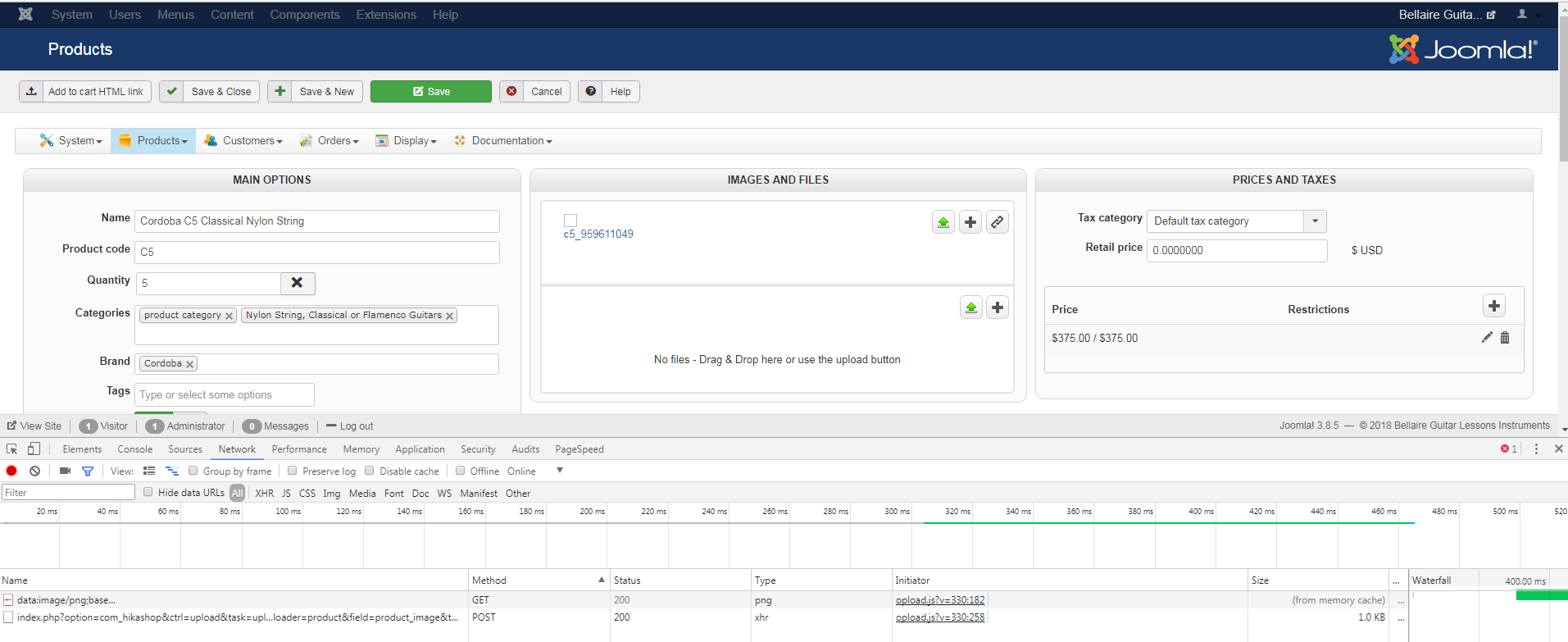Expand the Customers dropdown menu
Image resolution: width=1568 pixels, height=642 pixels.
pos(244,141)
